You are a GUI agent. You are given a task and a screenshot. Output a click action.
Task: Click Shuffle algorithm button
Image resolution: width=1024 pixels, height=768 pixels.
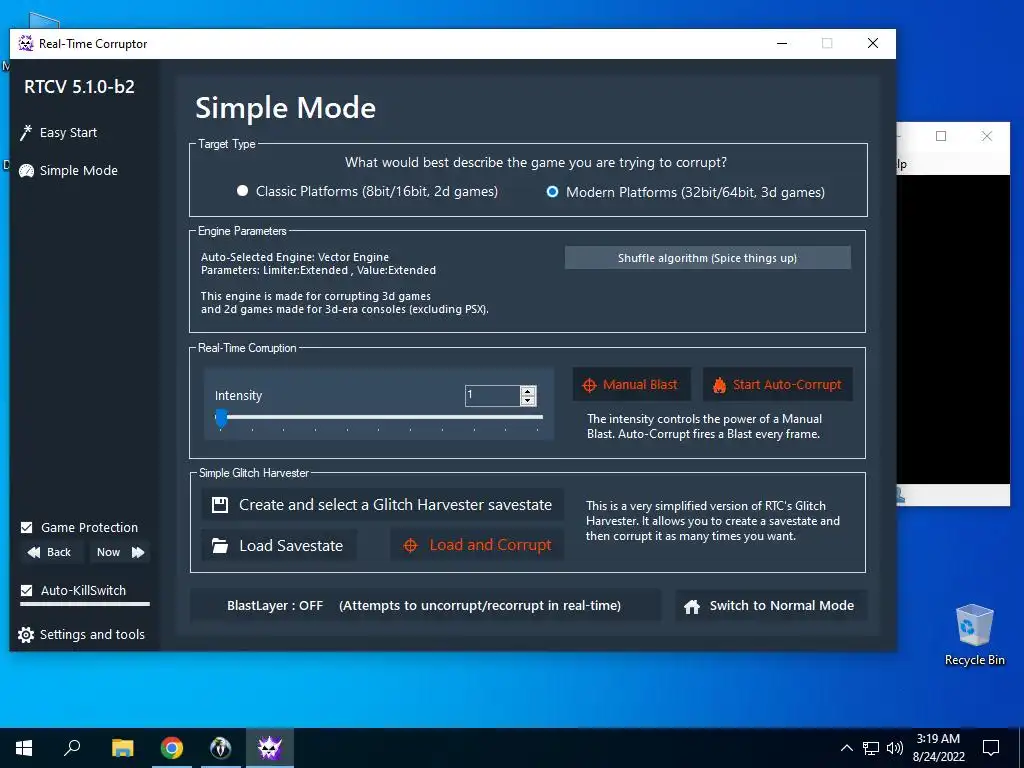(x=707, y=258)
